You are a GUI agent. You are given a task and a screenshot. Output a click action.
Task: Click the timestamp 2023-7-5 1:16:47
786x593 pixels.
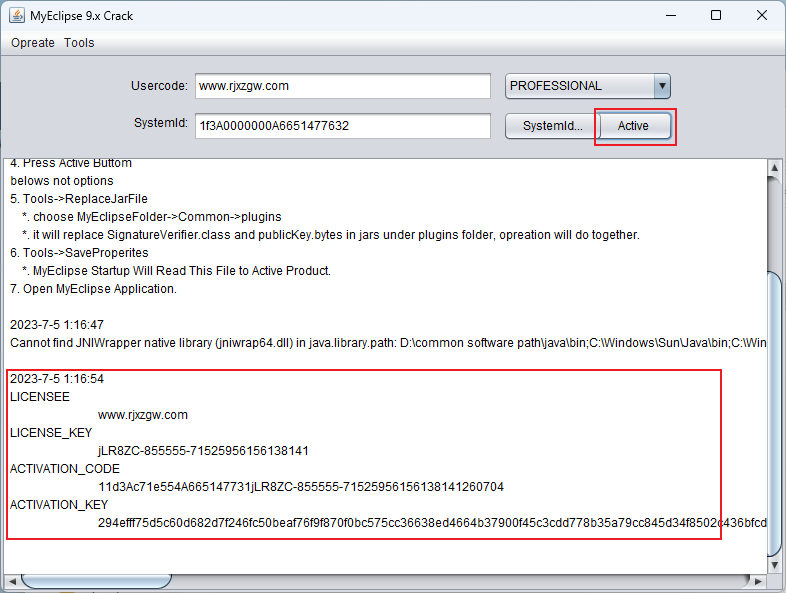coord(57,325)
